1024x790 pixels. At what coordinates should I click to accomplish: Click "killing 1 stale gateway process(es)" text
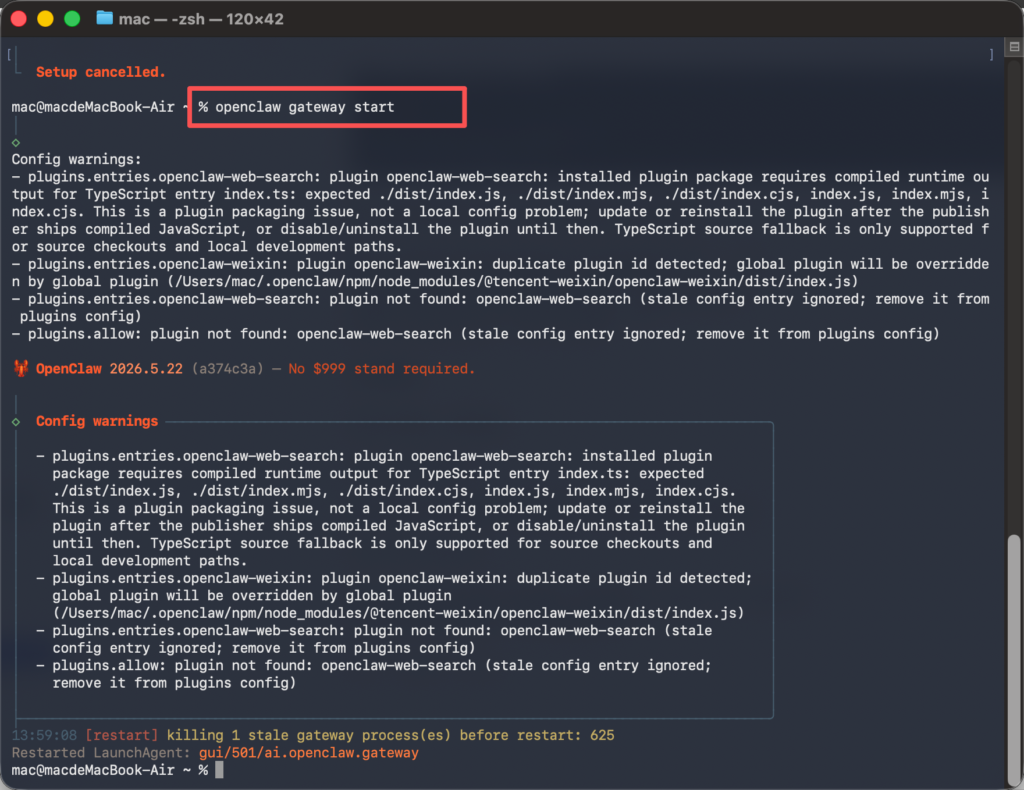point(309,735)
